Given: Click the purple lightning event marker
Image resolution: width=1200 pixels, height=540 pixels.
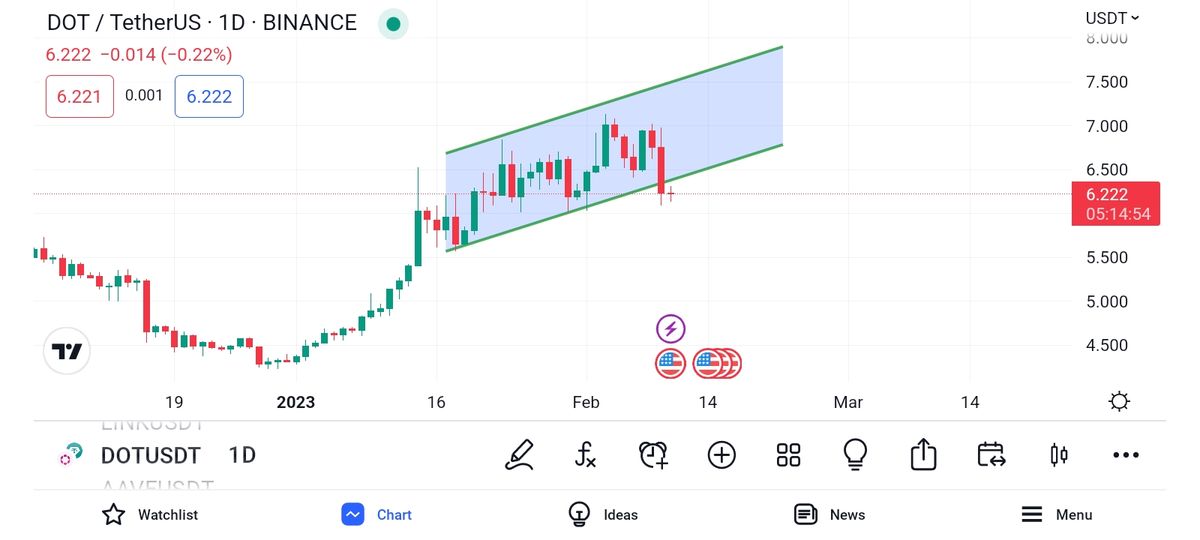Looking at the screenshot, I should (670, 328).
